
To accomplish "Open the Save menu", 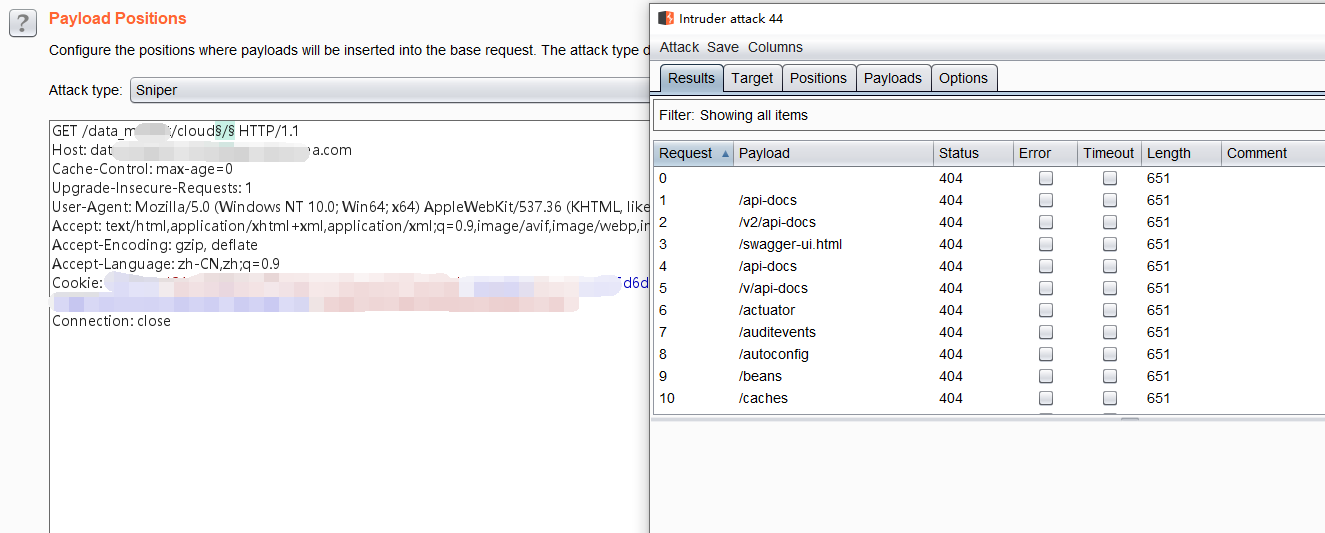I will tap(723, 47).
